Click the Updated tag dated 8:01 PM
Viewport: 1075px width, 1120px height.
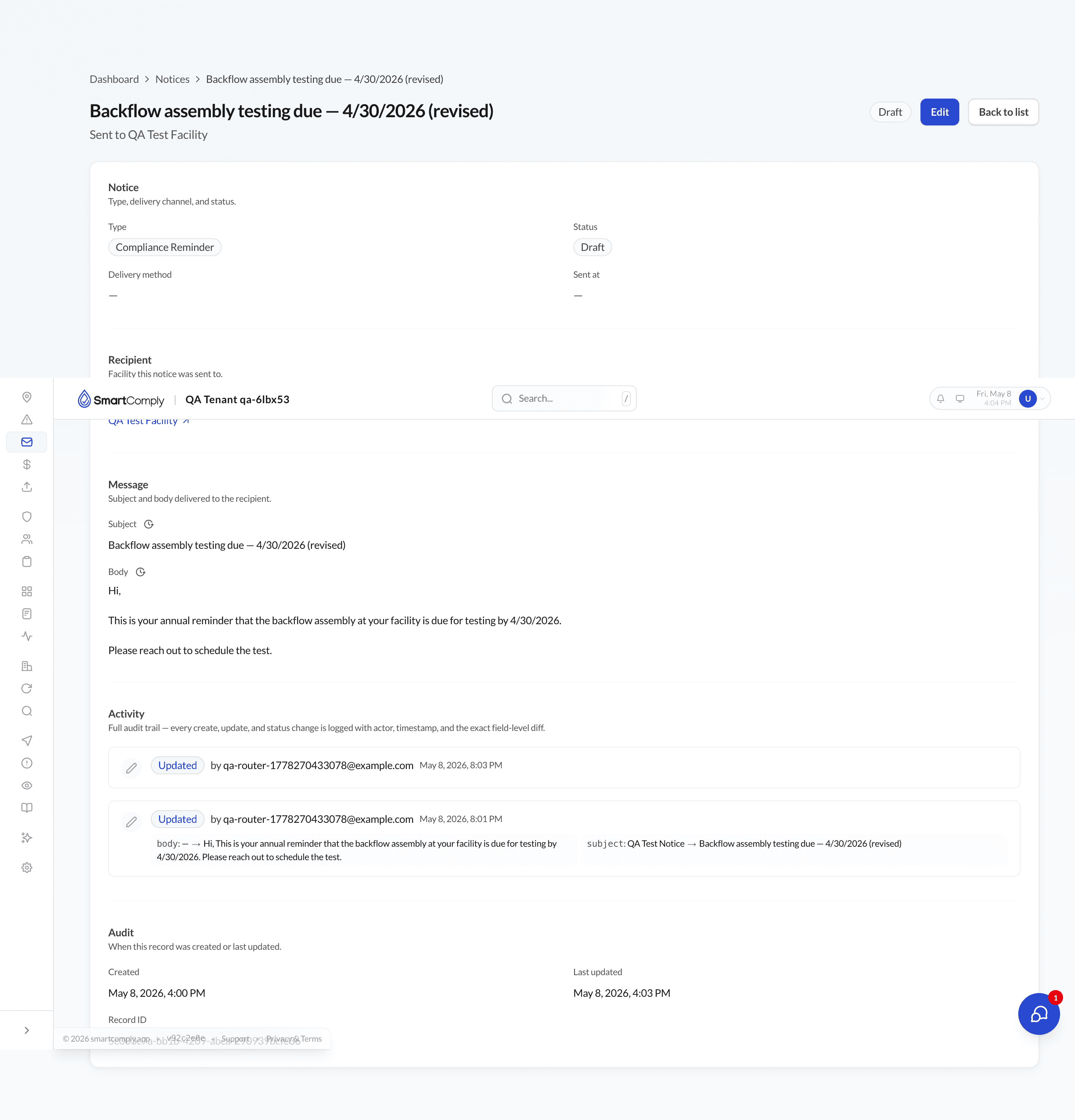pos(177,819)
